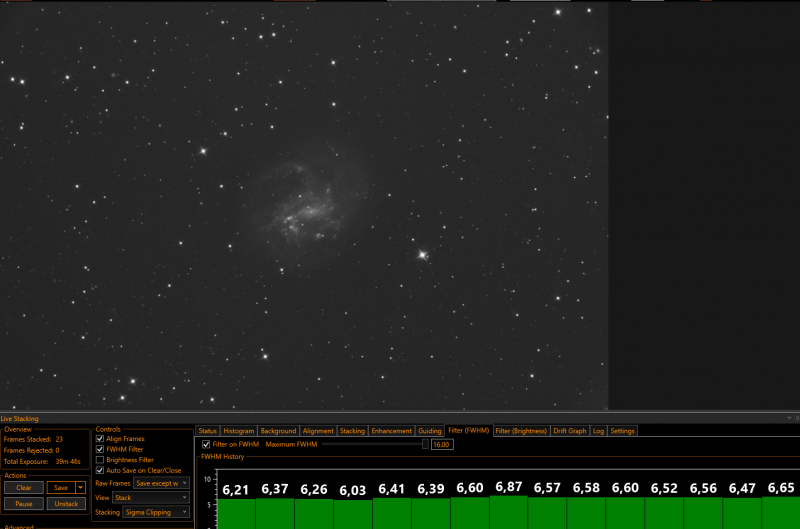Show the Drift Graph tab
The width and height of the screenshot is (800, 529).
[x=570, y=431]
